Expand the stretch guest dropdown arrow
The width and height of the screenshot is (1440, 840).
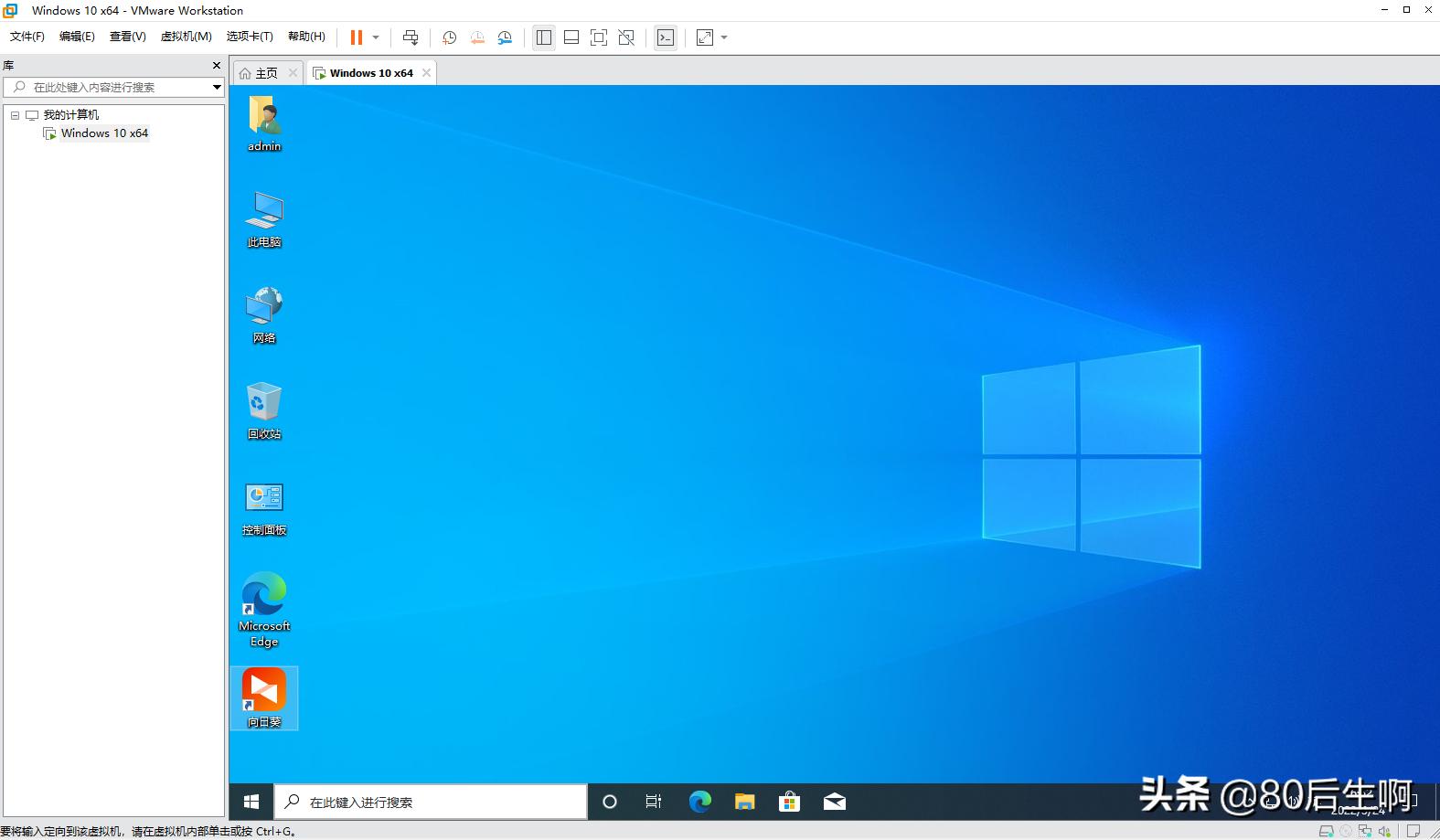click(x=724, y=37)
